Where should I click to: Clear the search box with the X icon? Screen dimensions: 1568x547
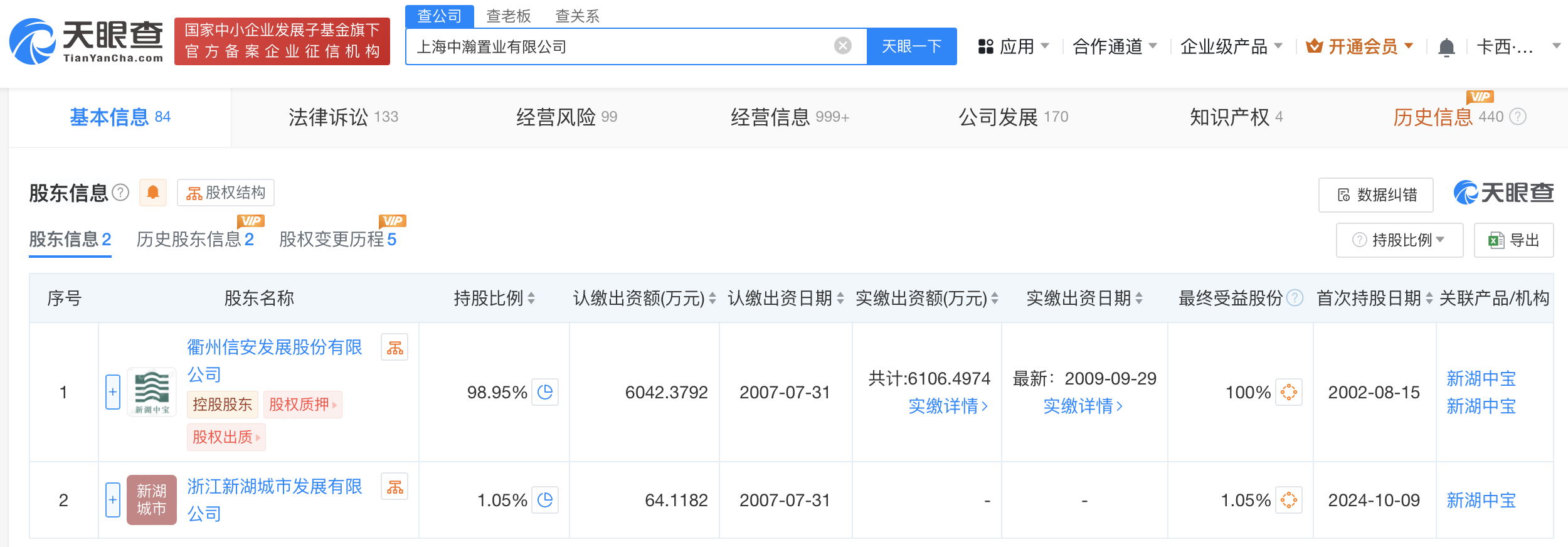[843, 45]
